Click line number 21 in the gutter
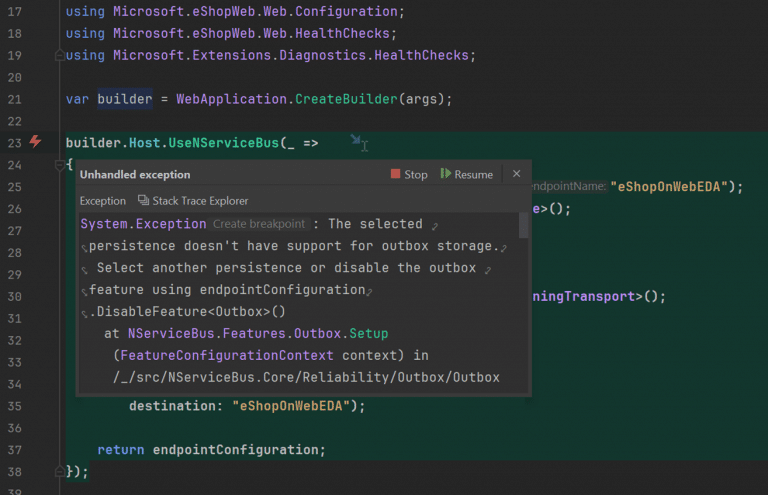 (15, 99)
